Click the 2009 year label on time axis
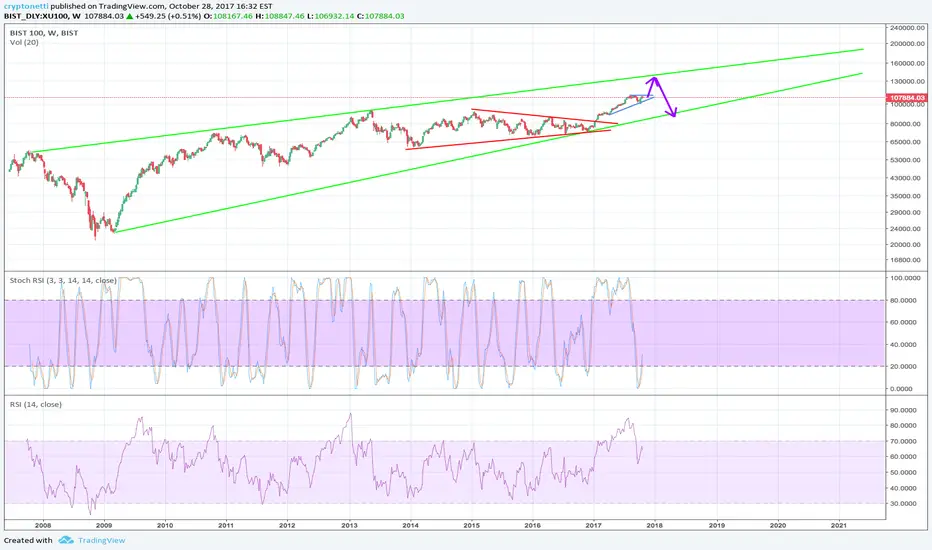The height and width of the screenshot is (550, 932). point(104,525)
